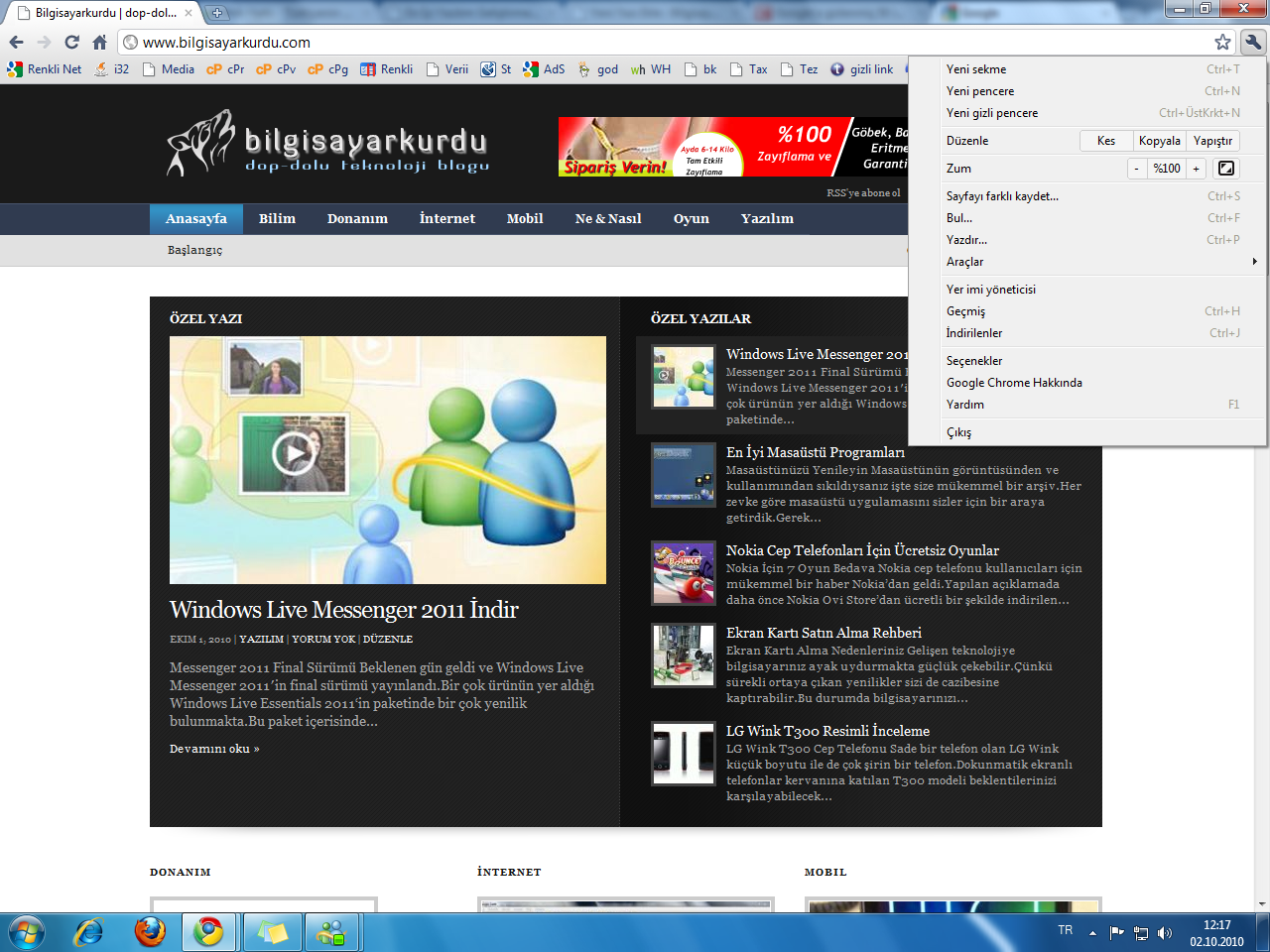Click the wrench settings icon
Screen dimensions: 1270x952
[x=1252, y=42]
